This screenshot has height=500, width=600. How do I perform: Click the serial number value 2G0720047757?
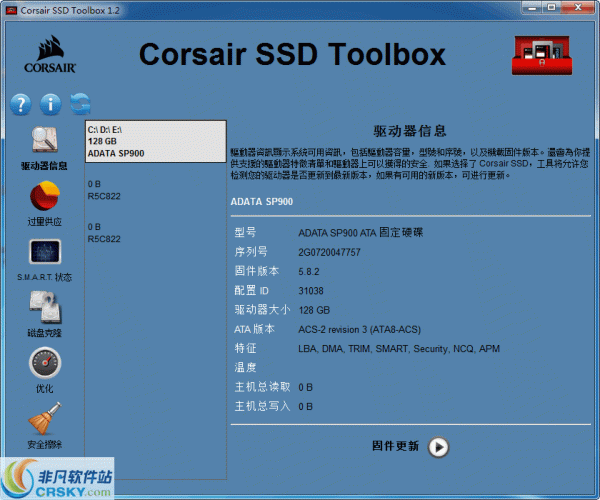[x=329, y=252]
